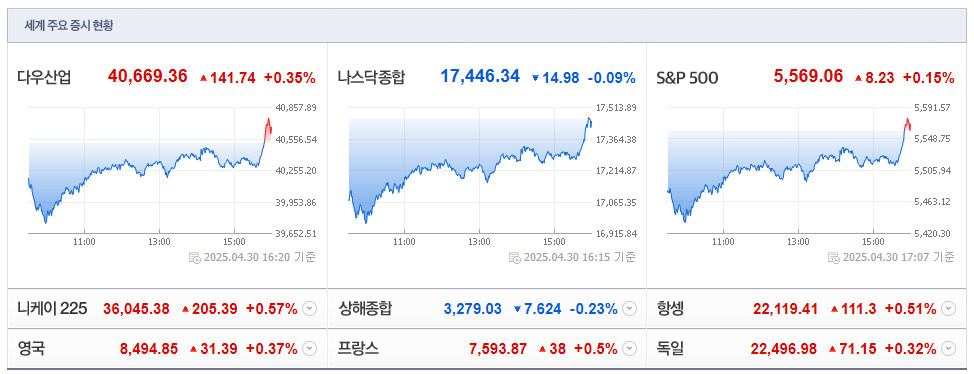Open the S&P 500 index link

pos(687,78)
